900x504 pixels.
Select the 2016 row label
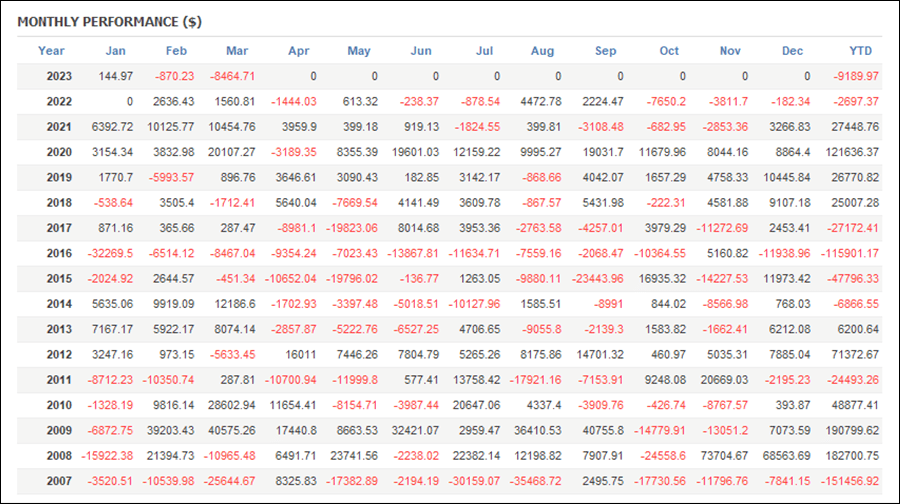pos(59,253)
